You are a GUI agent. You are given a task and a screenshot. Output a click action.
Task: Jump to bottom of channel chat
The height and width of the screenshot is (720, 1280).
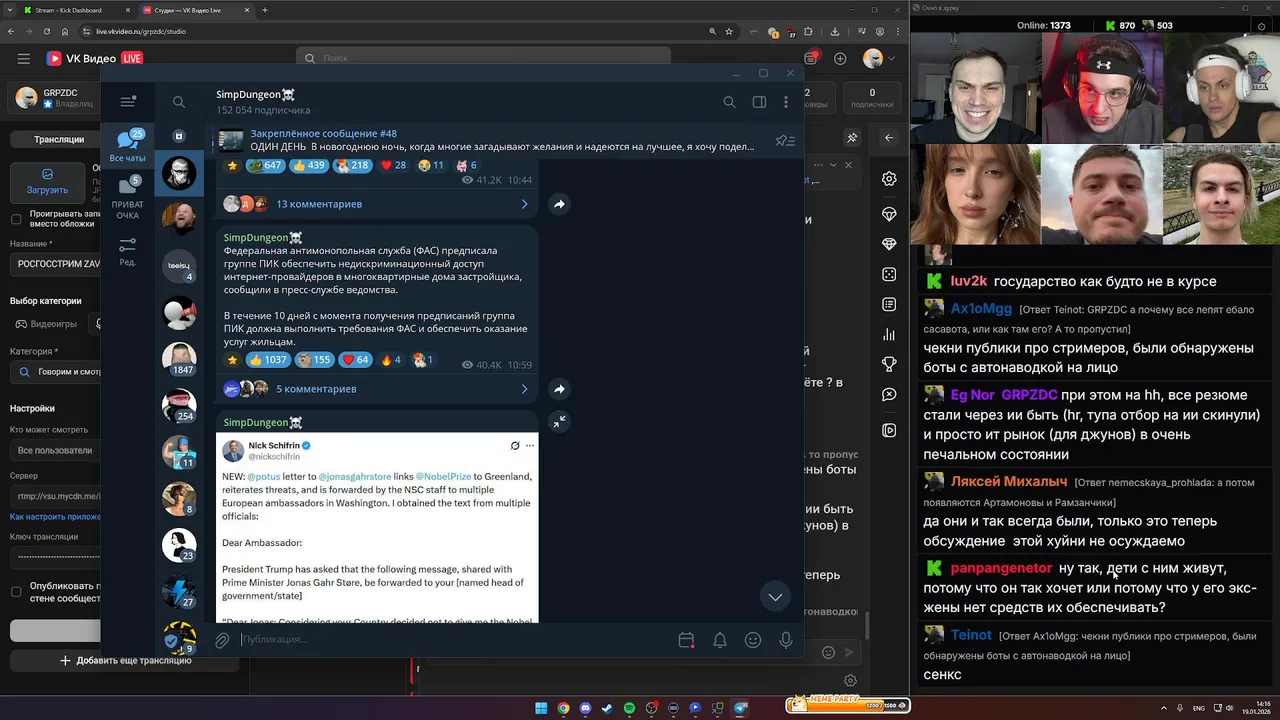pos(775,597)
